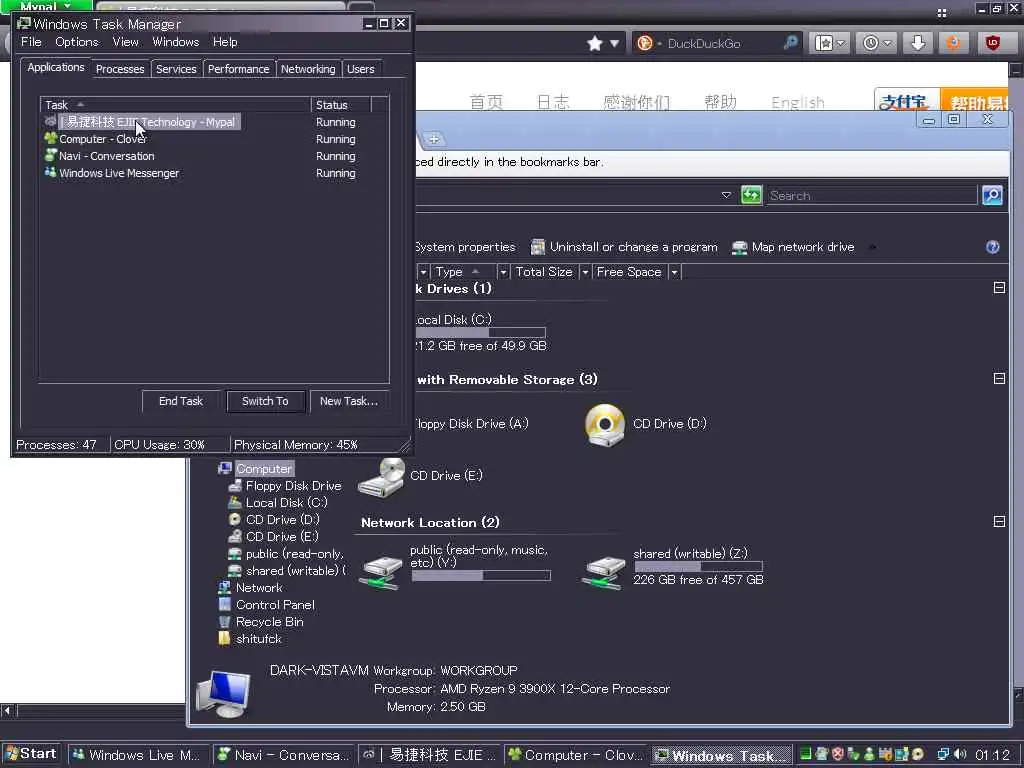Select Recycle Bin in the folder tree
This screenshot has width=1024, height=768.
click(x=269, y=622)
